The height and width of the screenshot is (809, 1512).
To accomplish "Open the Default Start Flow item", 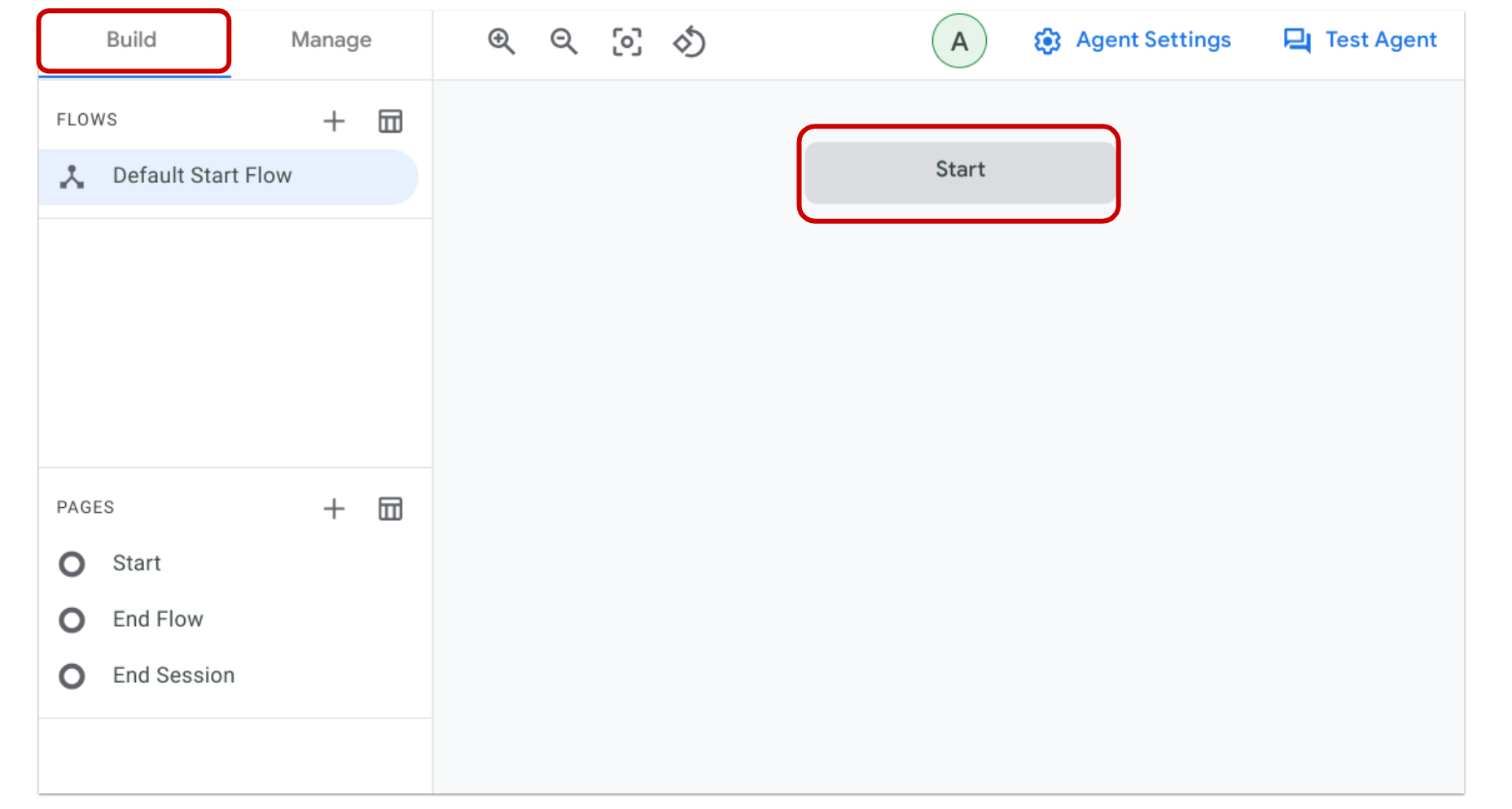I will pos(202,176).
